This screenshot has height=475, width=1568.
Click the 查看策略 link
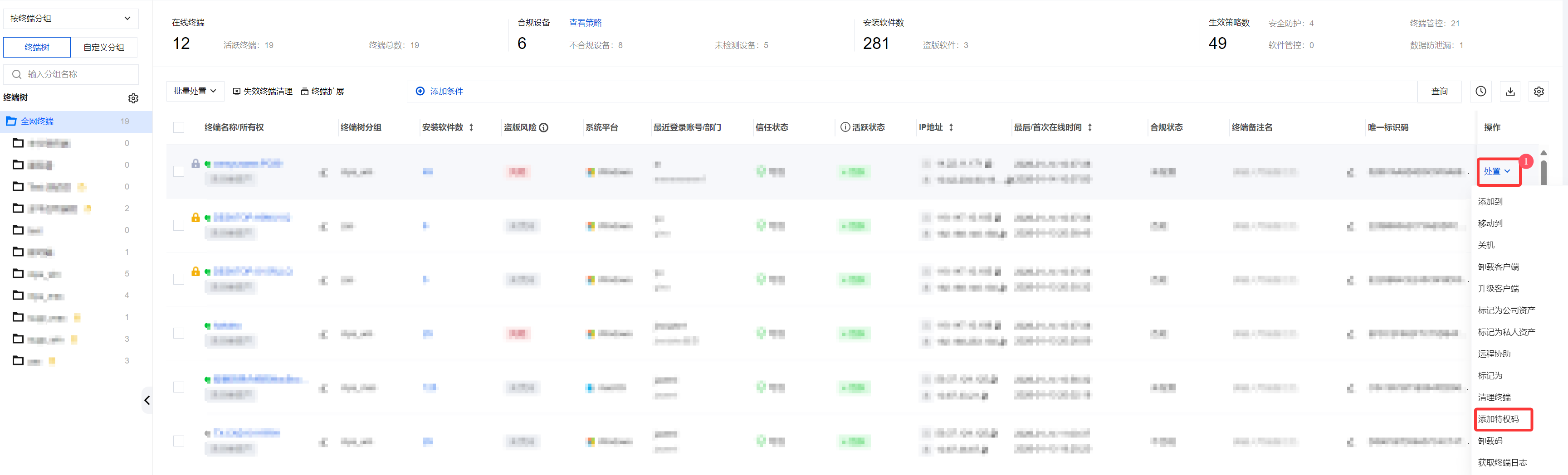coord(585,23)
